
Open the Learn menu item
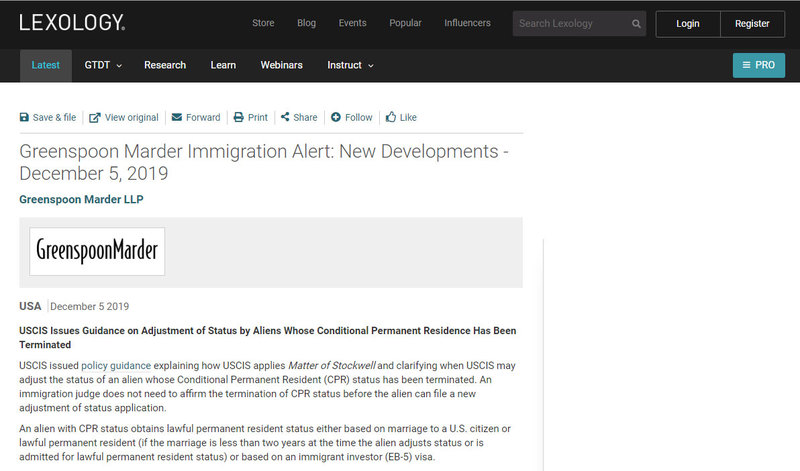pos(223,65)
